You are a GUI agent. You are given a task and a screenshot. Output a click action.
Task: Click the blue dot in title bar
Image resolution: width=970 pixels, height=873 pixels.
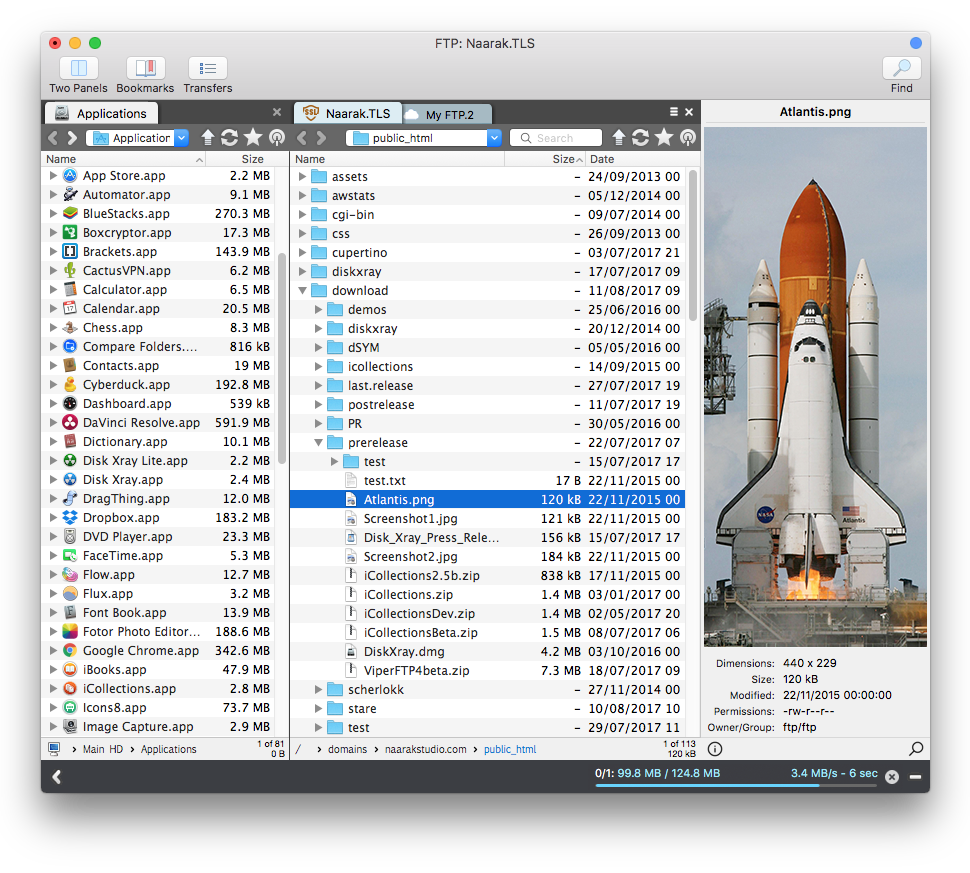click(916, 43)
